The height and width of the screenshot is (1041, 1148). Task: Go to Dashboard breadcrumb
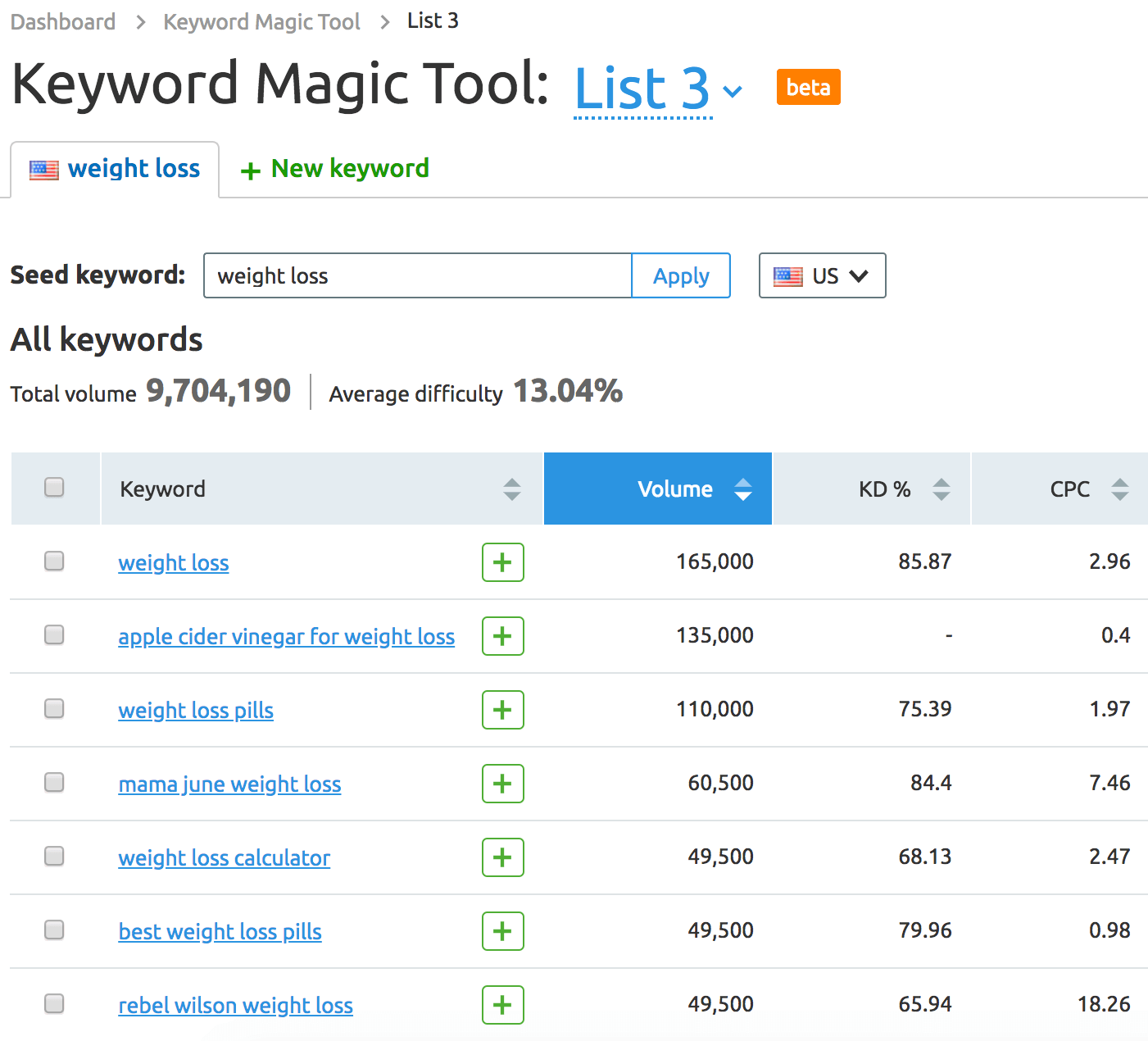click(x=63, y=22)
